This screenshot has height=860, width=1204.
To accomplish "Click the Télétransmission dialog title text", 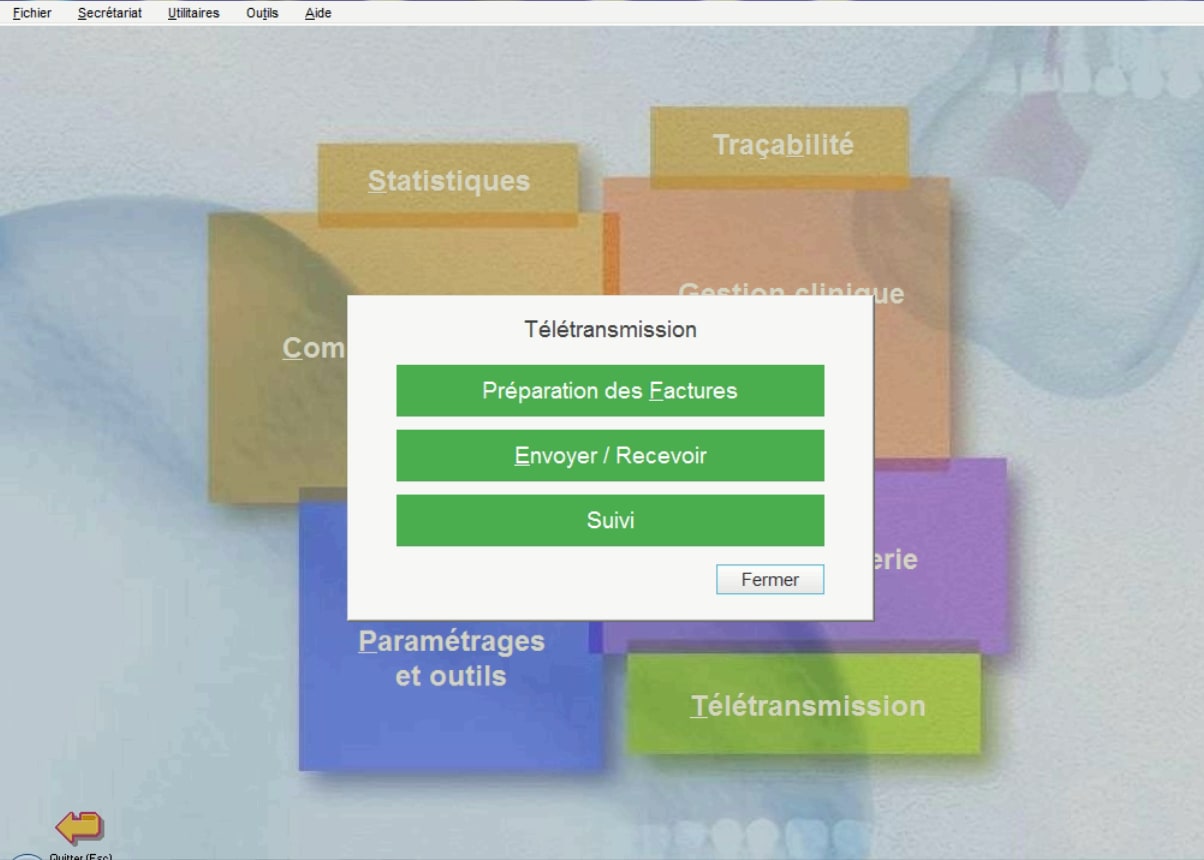I will point(610,329).
